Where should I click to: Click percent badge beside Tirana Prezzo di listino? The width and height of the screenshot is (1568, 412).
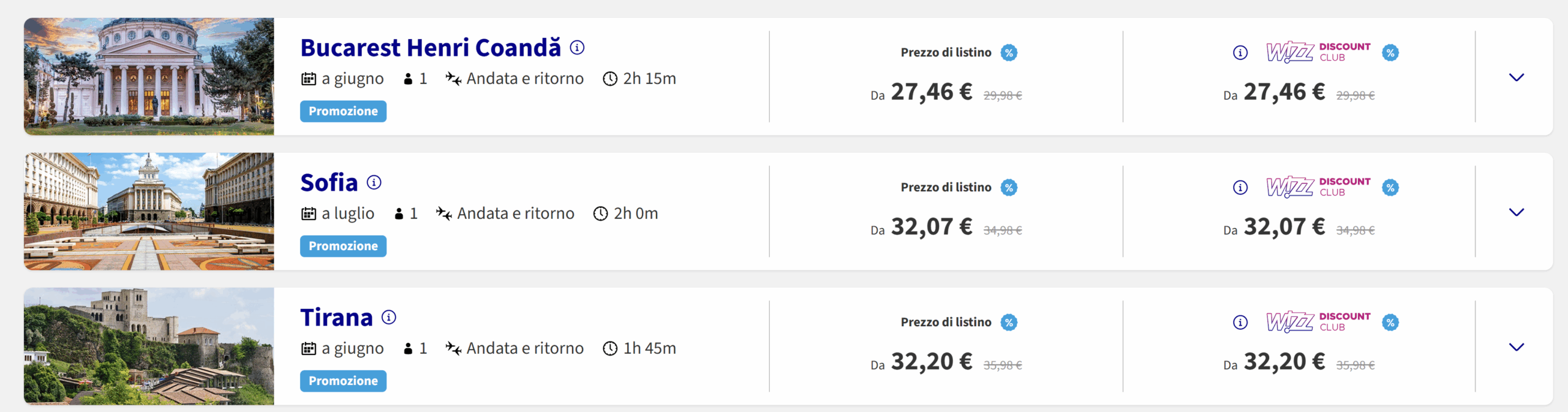1009,322
